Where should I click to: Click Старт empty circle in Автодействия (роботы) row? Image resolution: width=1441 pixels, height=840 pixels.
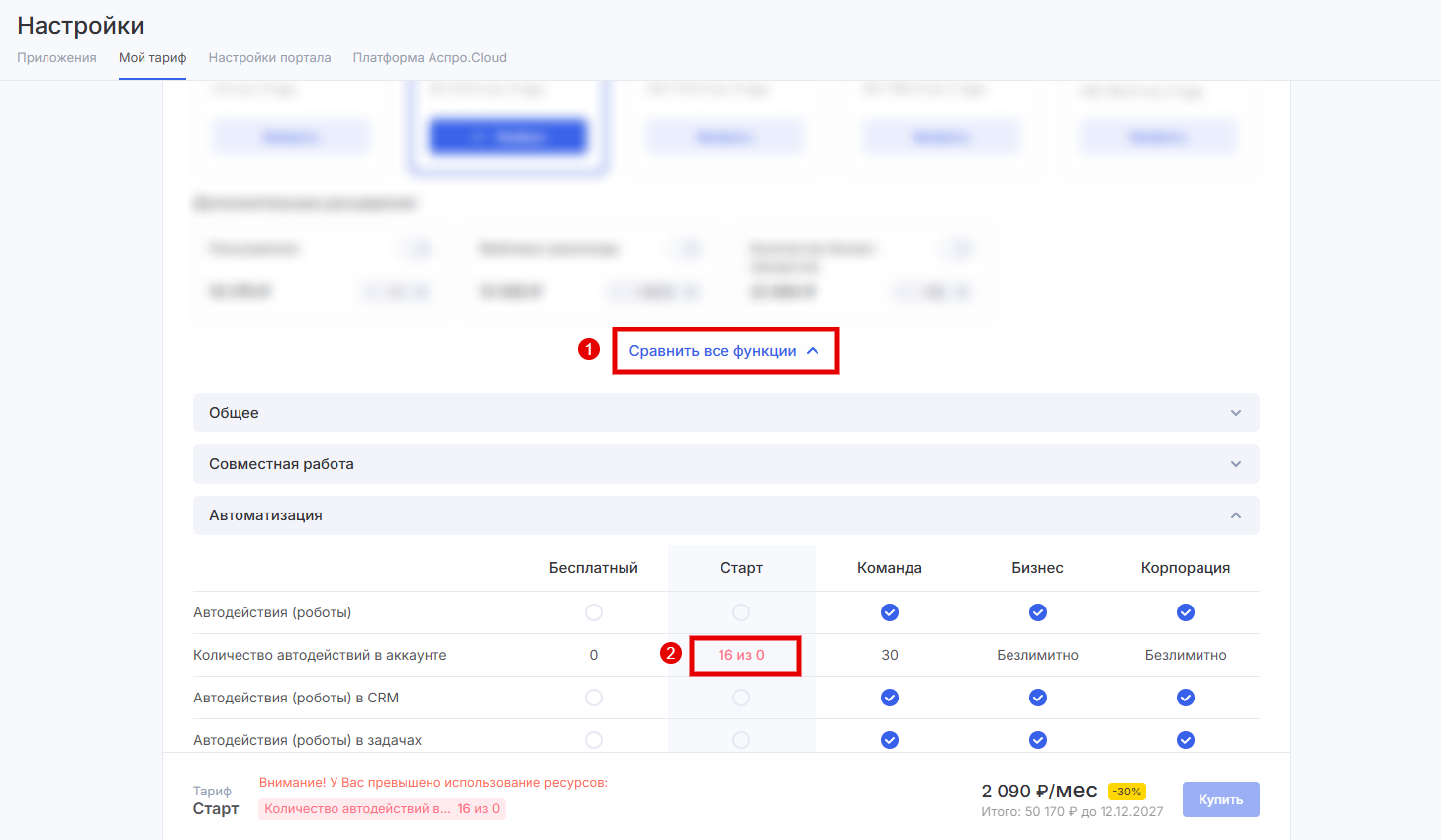coord(741,612)
